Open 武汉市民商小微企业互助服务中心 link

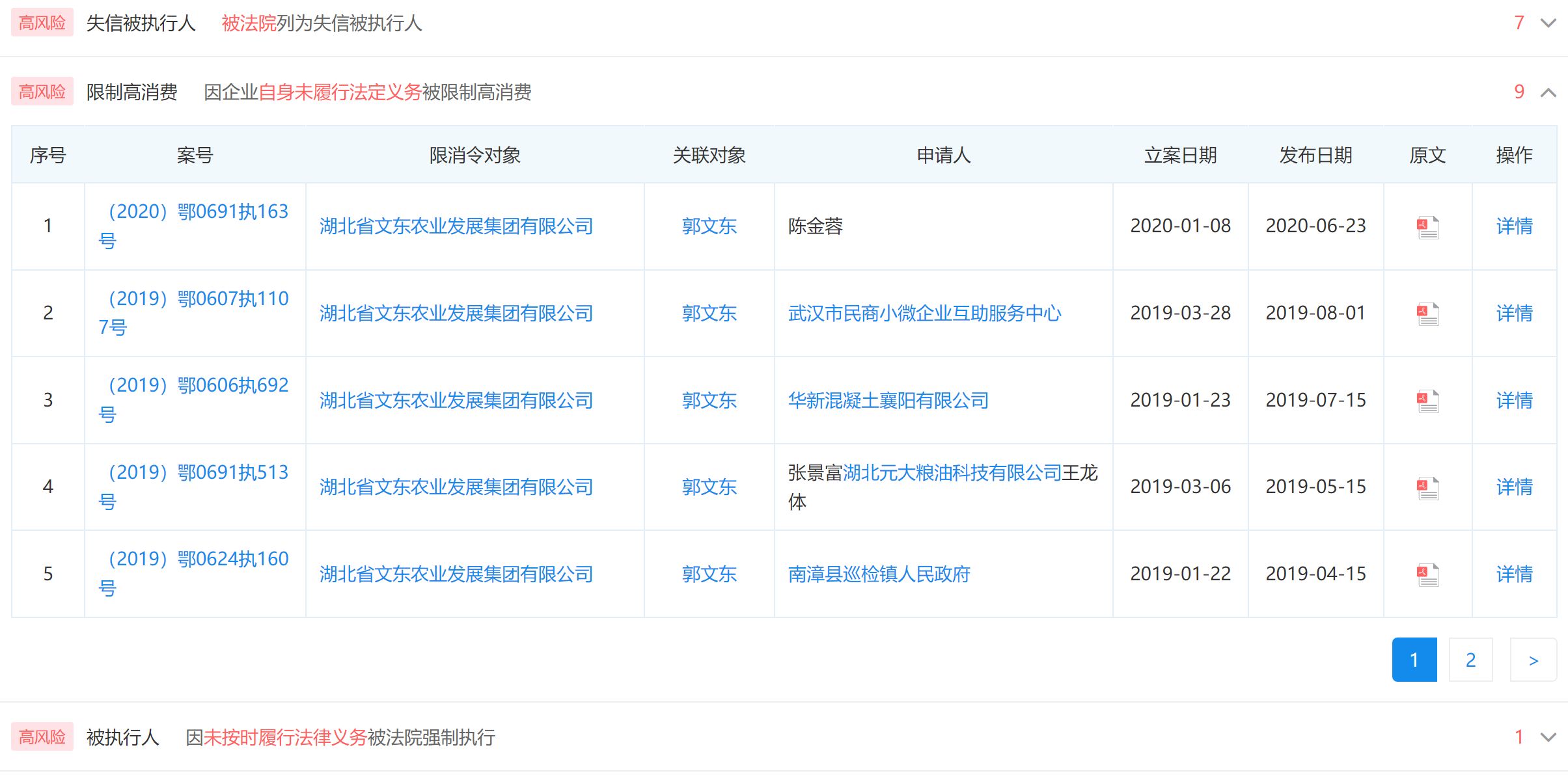point(924,313)
